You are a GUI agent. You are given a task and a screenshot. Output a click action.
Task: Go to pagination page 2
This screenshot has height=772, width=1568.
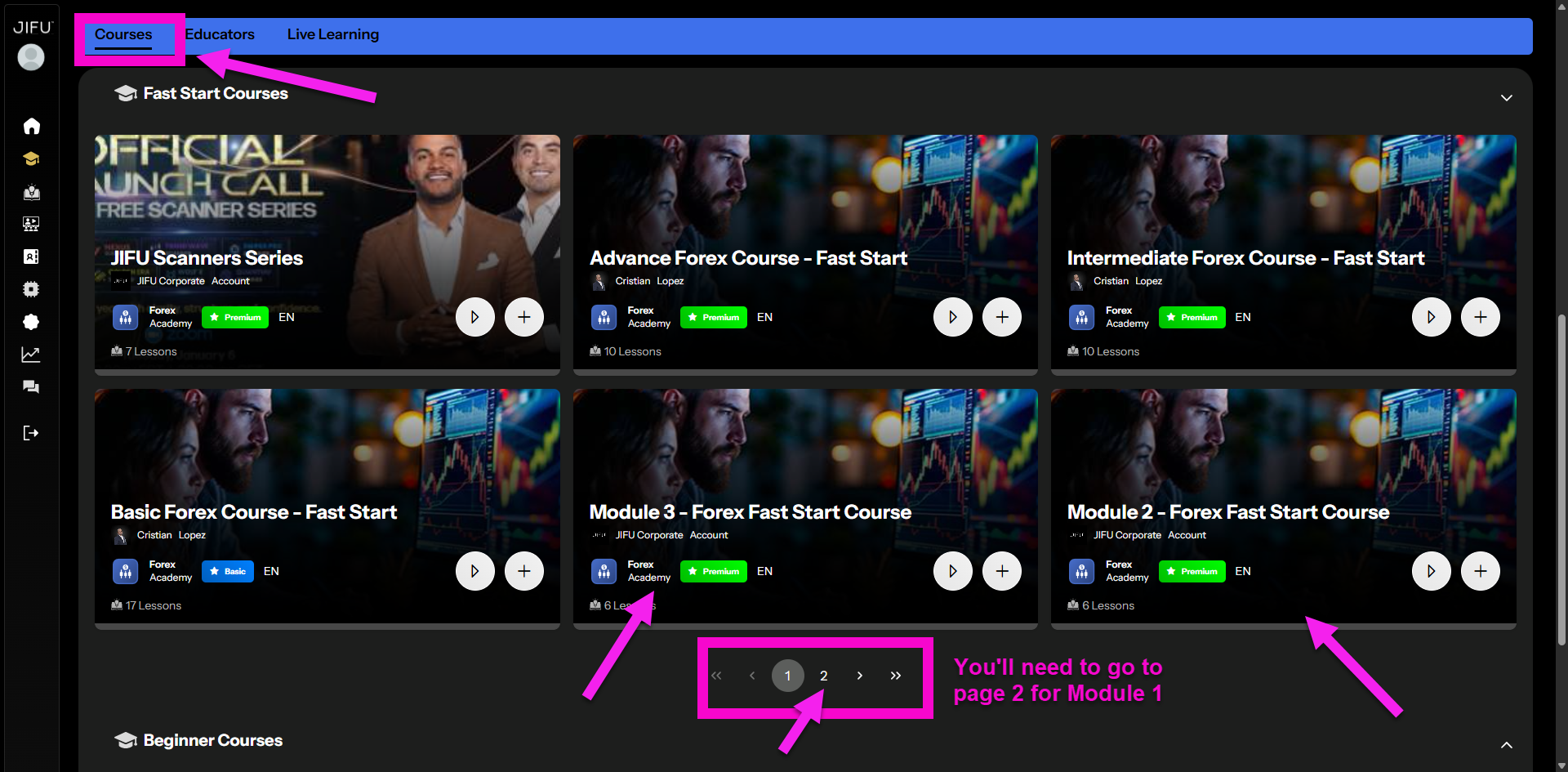click(x=823, y=676)
